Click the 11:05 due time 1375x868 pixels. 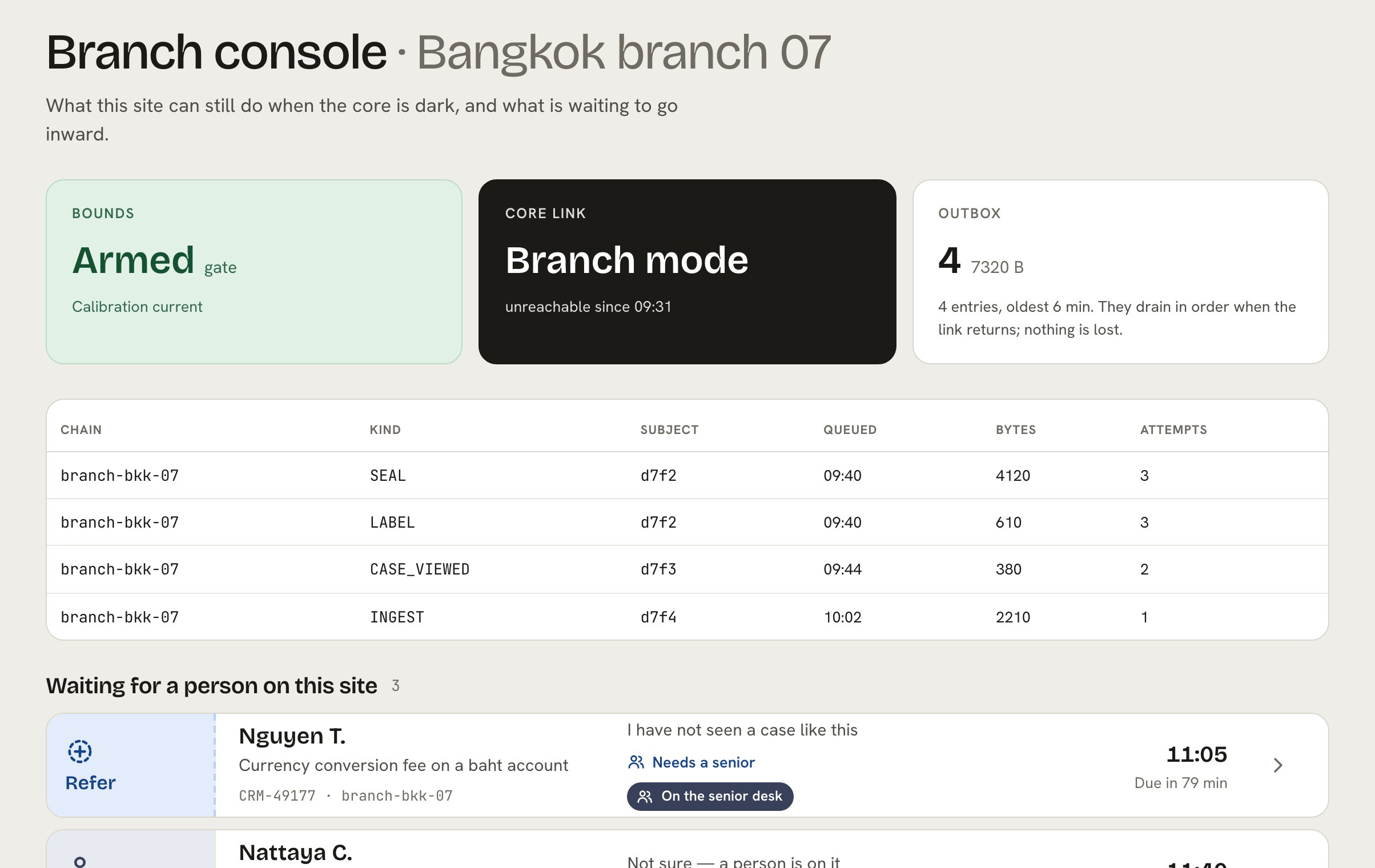1196,754
